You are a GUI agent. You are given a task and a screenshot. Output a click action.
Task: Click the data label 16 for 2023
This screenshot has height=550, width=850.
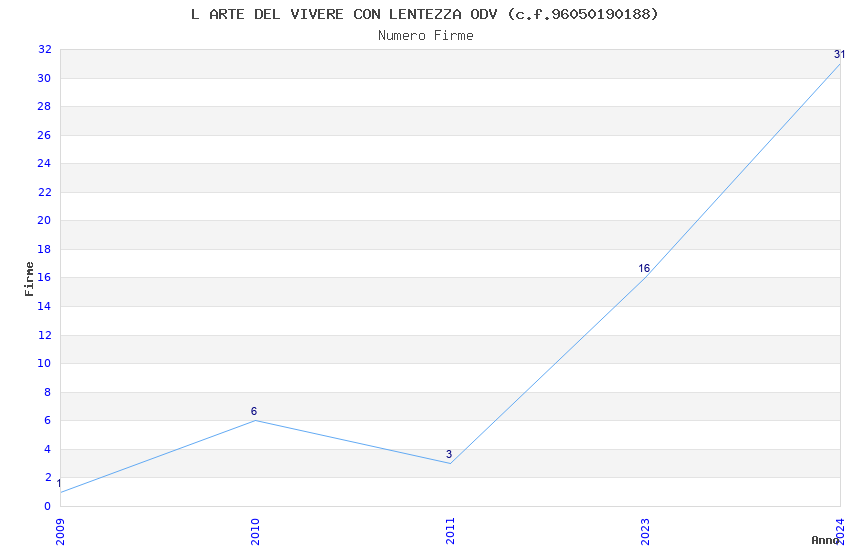(643, 268)
